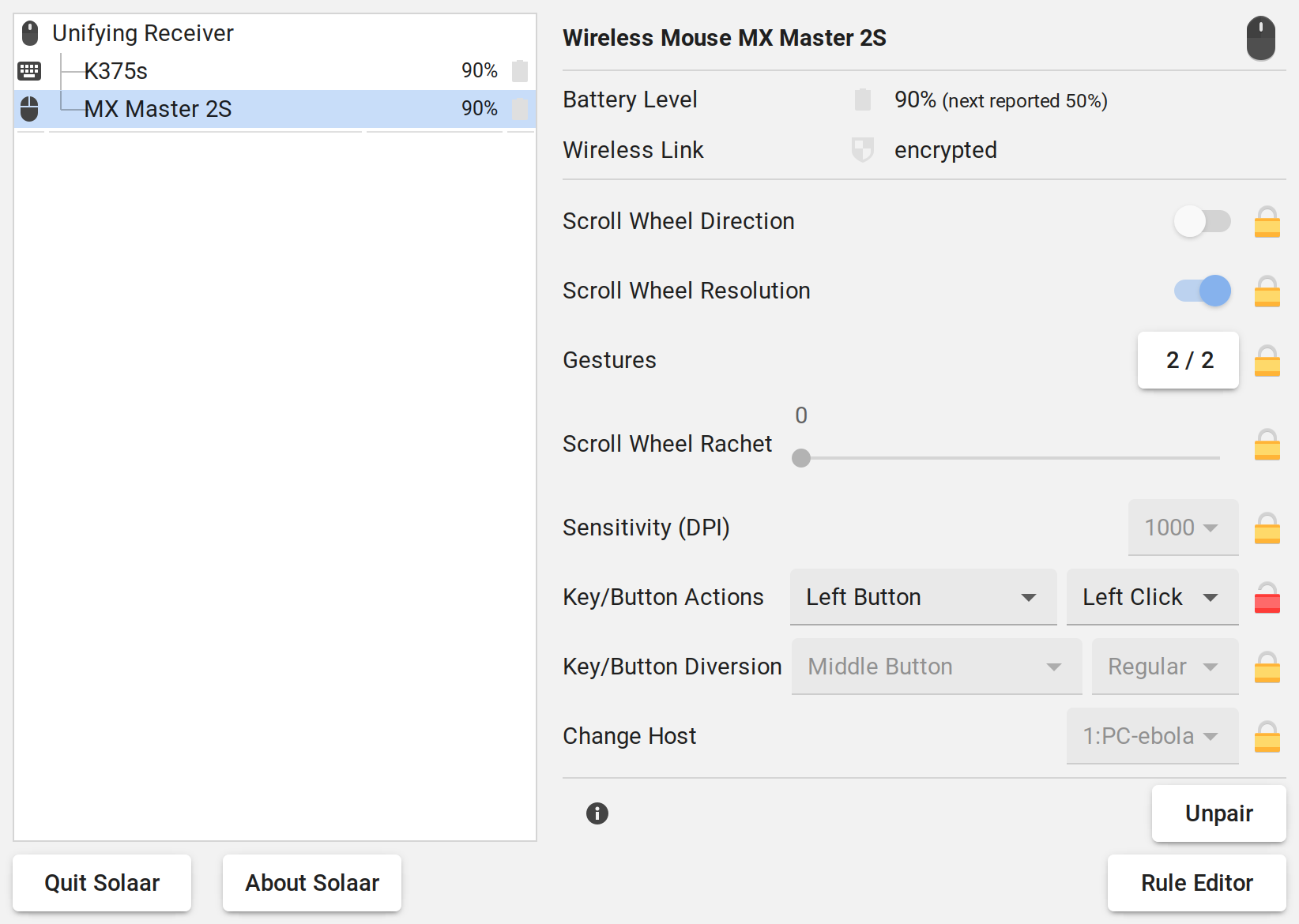
Task: Click the MX Master 2S mouse icon in tree
Action: (x=29, y=109)
